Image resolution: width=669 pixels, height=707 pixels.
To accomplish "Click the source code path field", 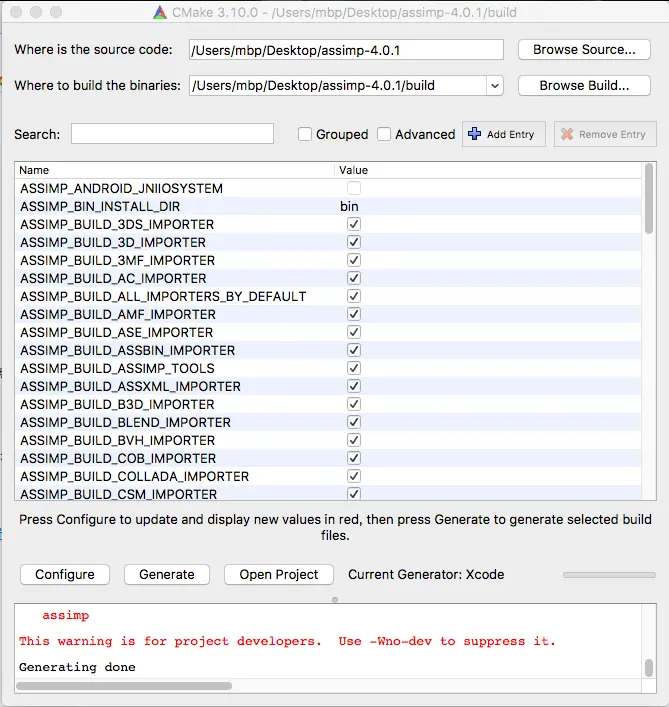I will pyautogui.click(x=346, y=50).
